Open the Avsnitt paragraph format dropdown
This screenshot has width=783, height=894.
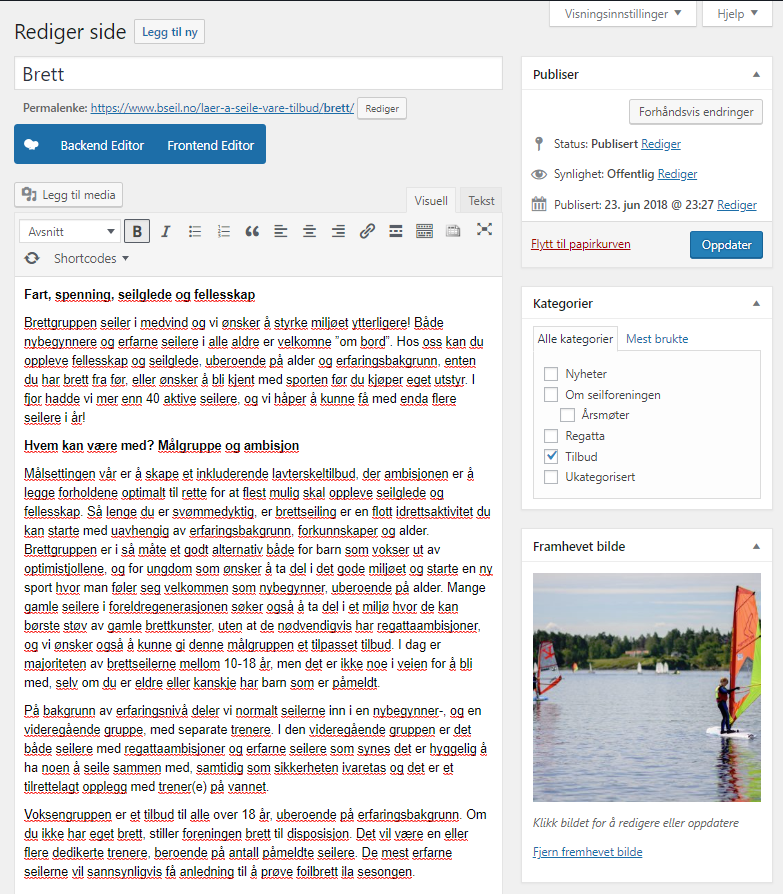tap(70, 231)
